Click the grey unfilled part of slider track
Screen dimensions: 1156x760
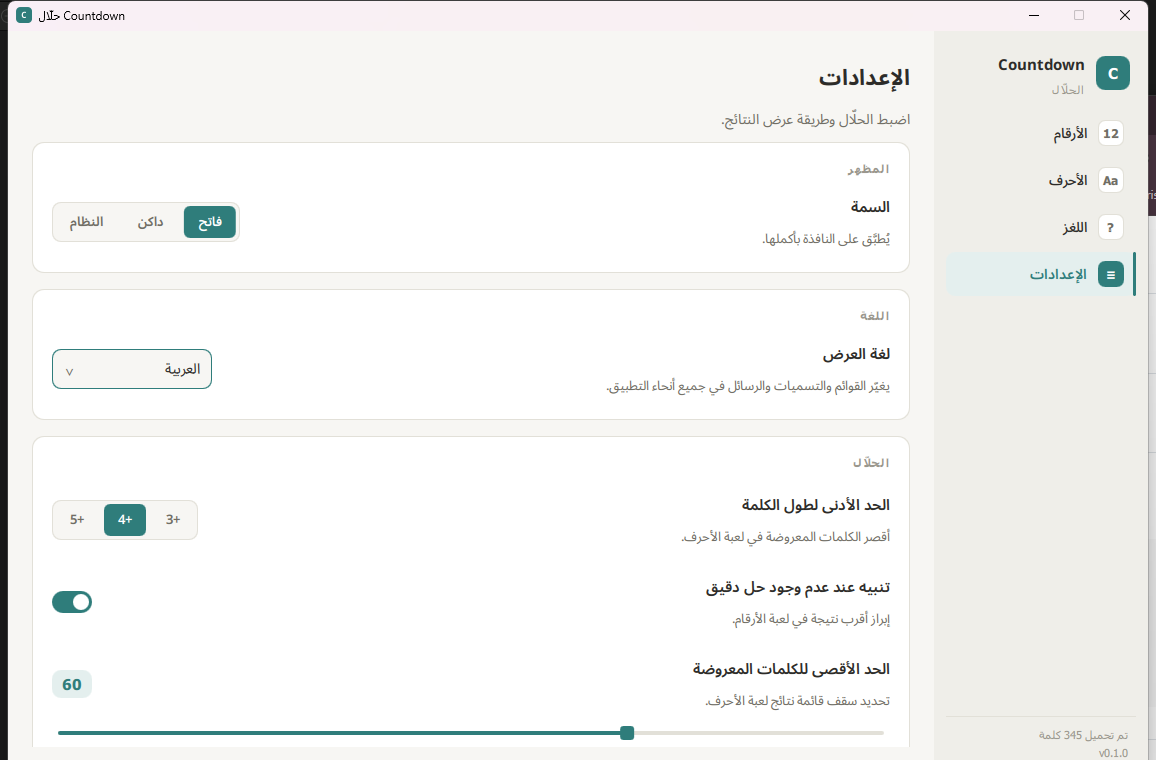tap(759, 733)
